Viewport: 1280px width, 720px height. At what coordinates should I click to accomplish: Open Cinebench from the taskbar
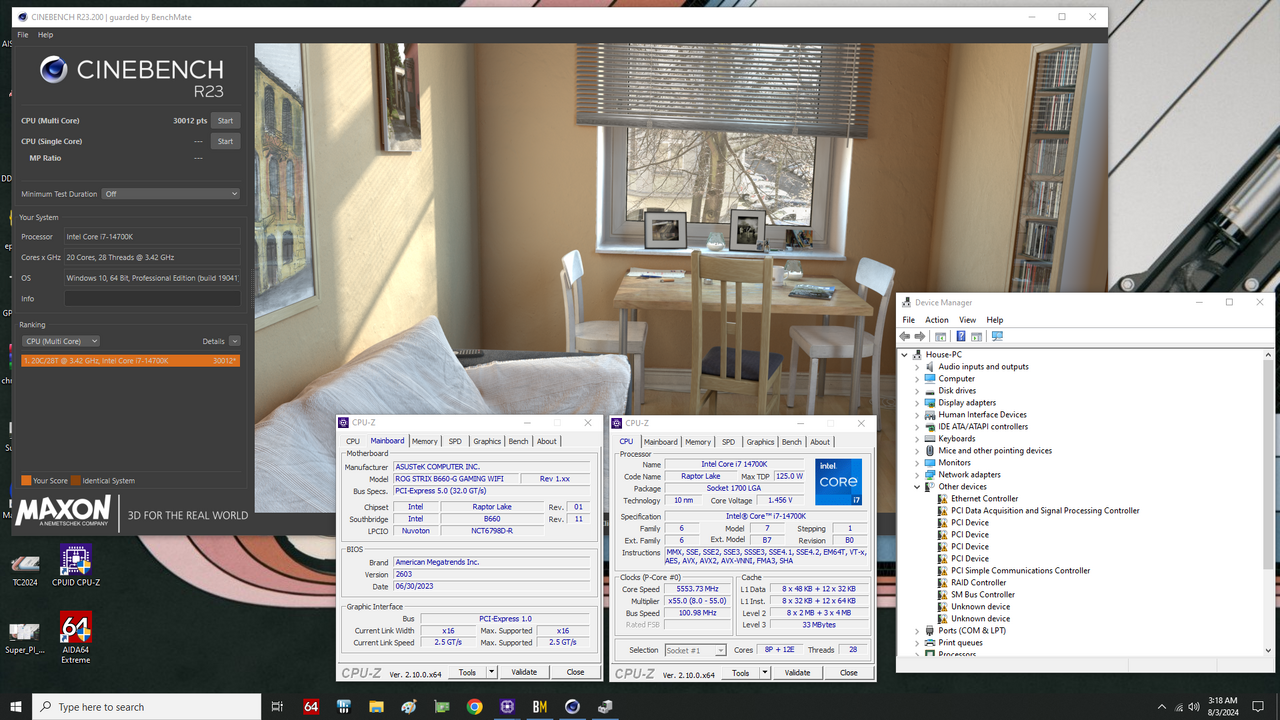(x=572, y=706)
